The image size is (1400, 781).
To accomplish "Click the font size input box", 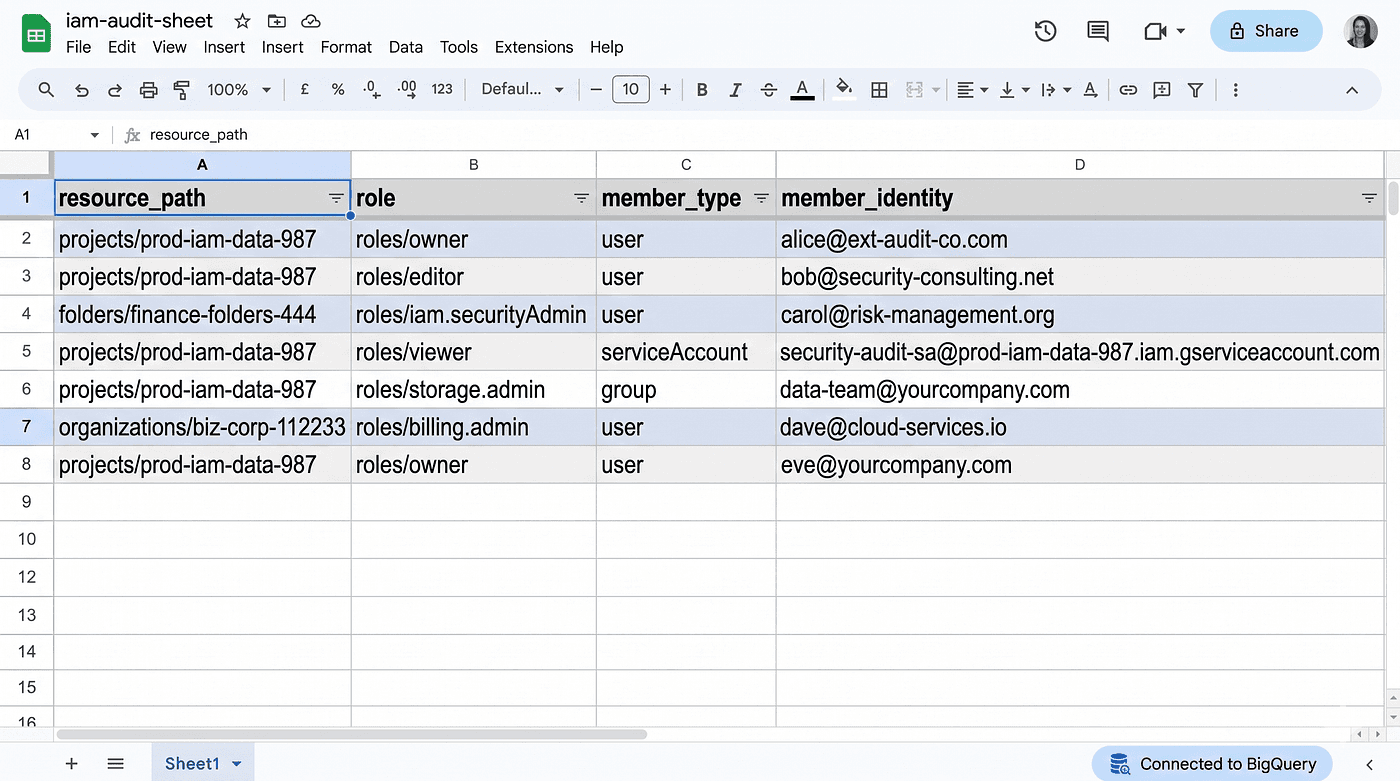I will click(630, 90).
